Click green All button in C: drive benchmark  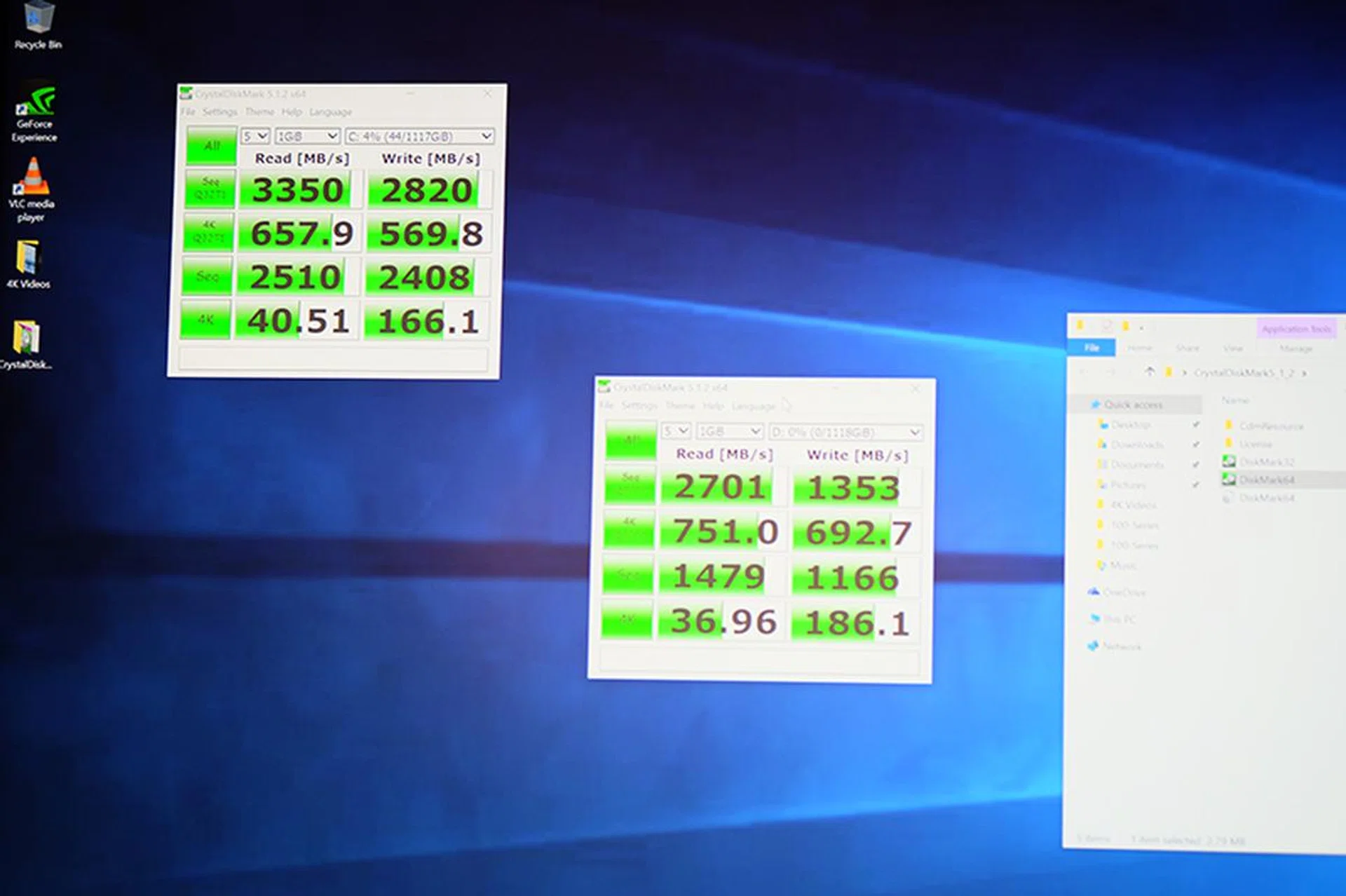click(x=211, y=146)
